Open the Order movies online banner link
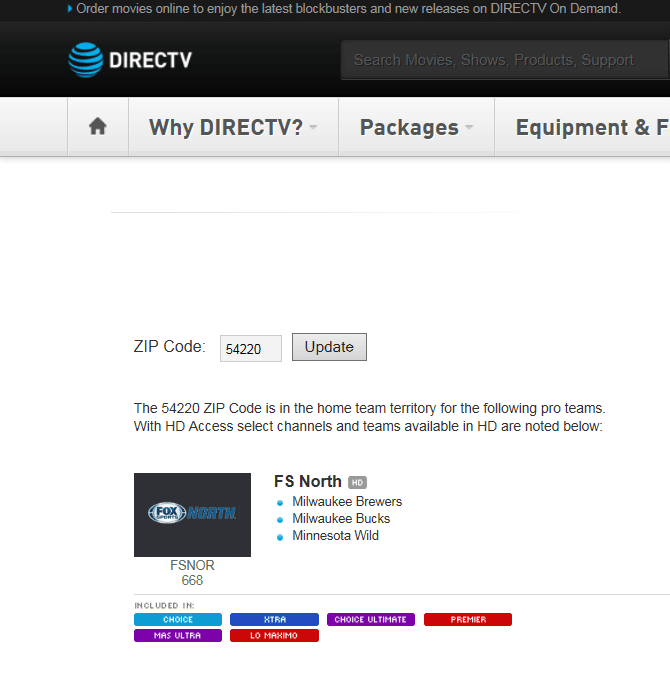 tap(348, 9)
